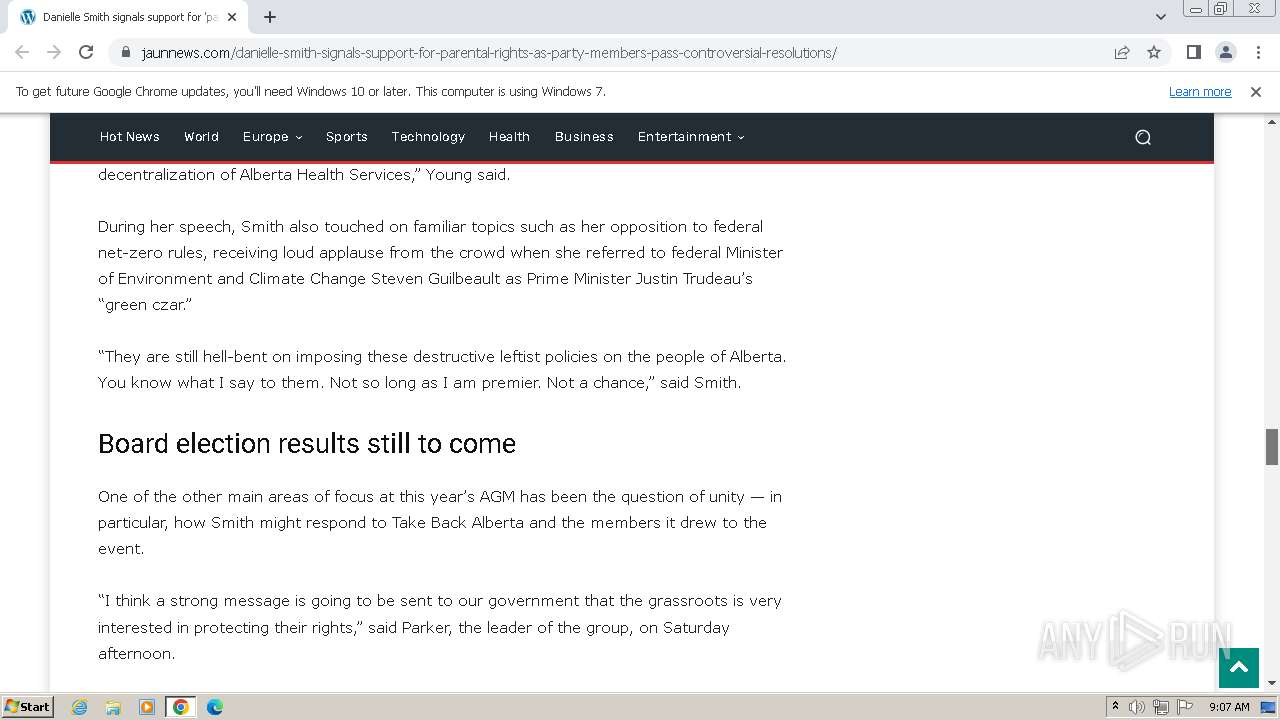Open File Explorer from the taskbar

(x=113, y=707)
